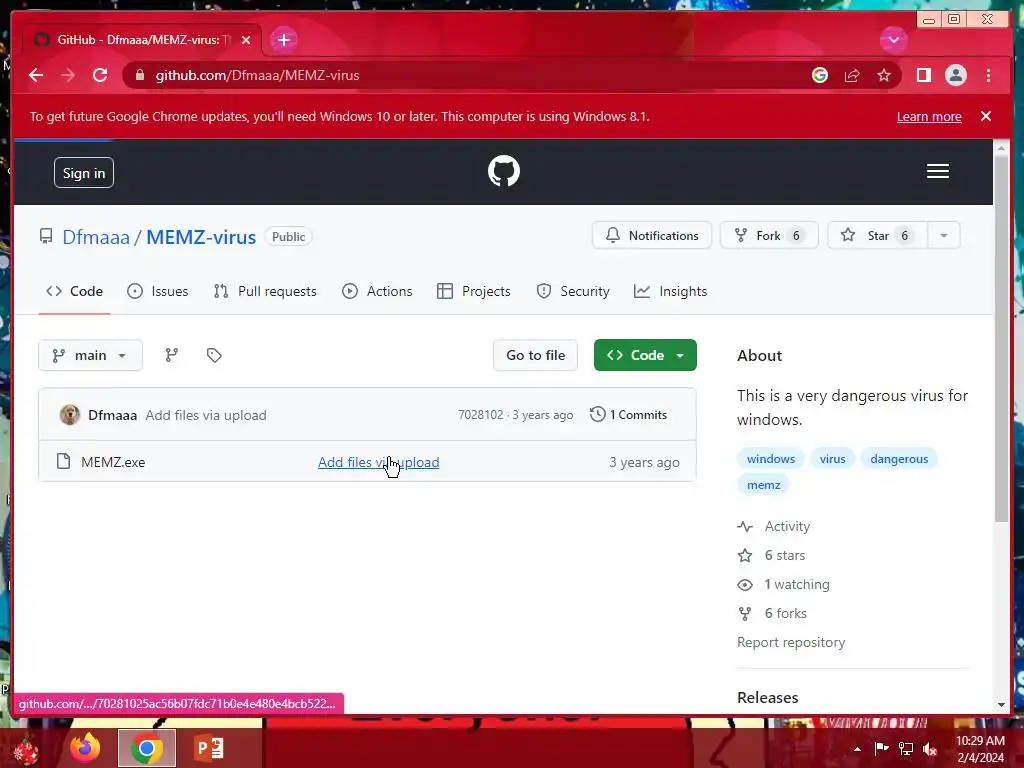The image size is (1024, 768).
Task: Close the GitHub MEMZ-virus tab
Action: pyautogui.click(x=246, y=40)
